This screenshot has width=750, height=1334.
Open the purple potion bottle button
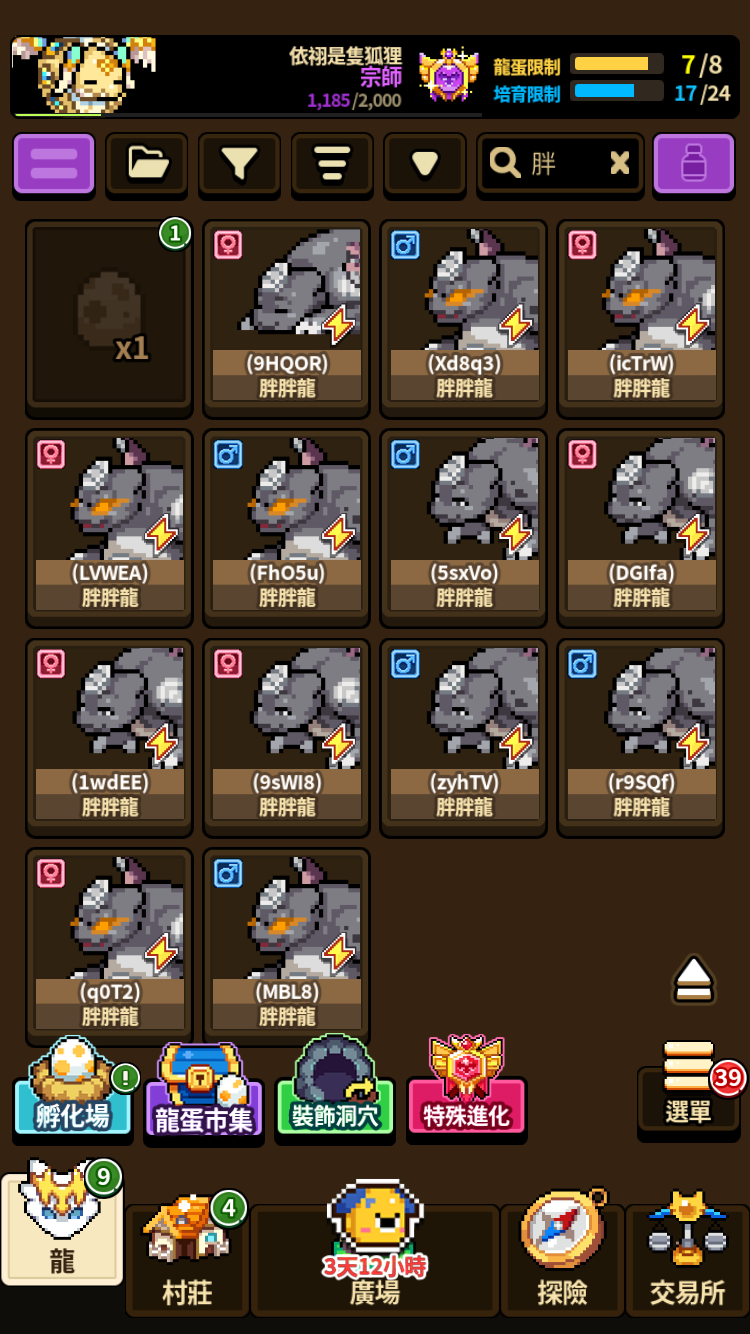click(x=693, y=163)
